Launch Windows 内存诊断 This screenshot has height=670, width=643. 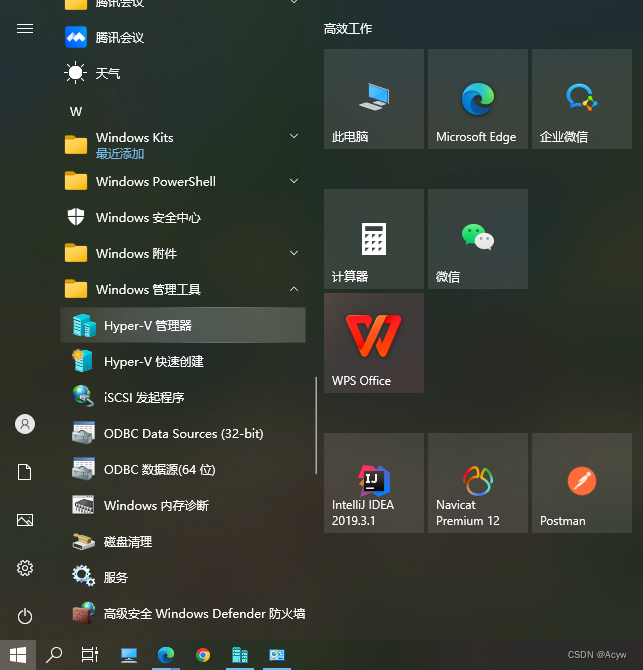[183, 505]
